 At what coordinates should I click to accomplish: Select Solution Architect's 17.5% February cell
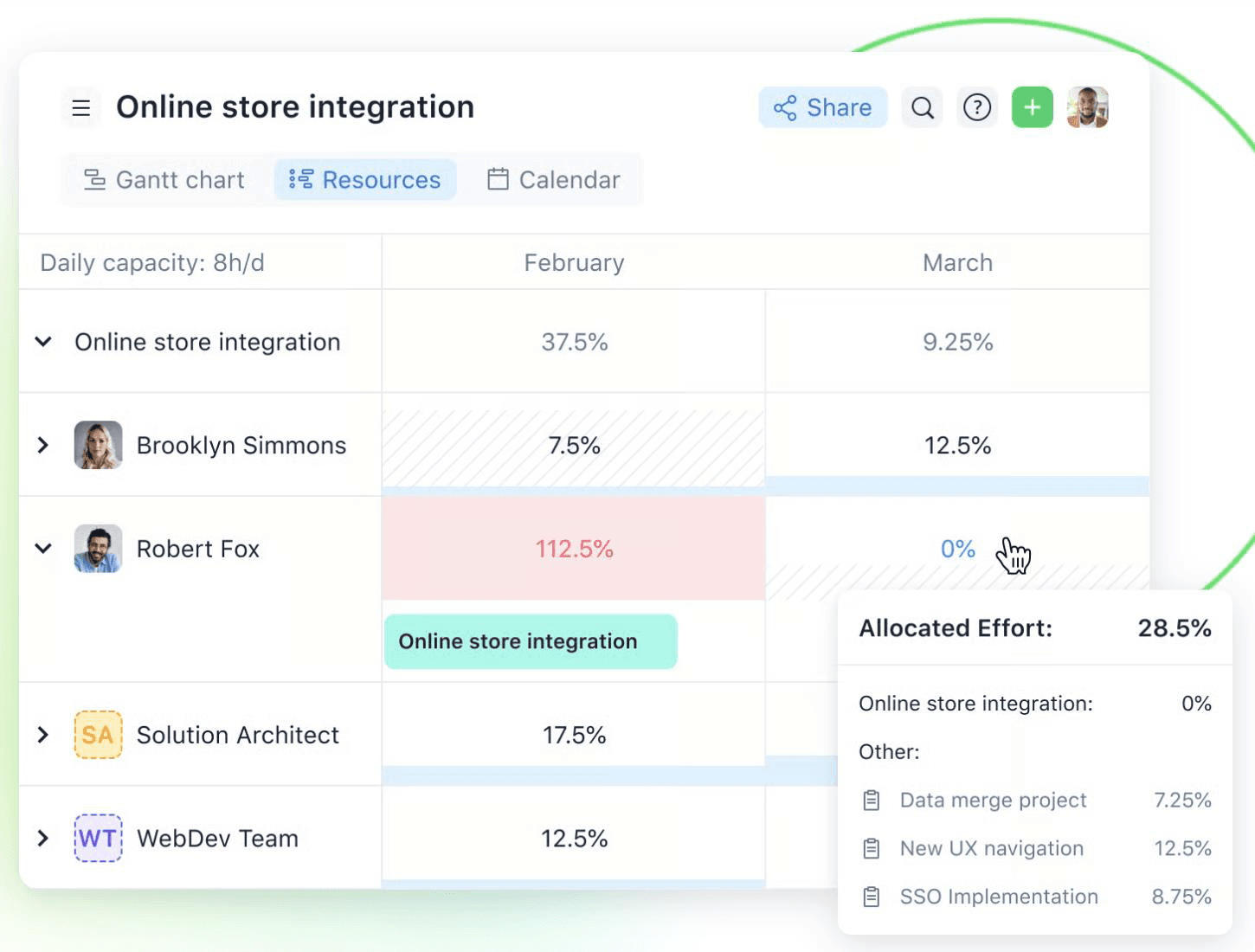574,735
